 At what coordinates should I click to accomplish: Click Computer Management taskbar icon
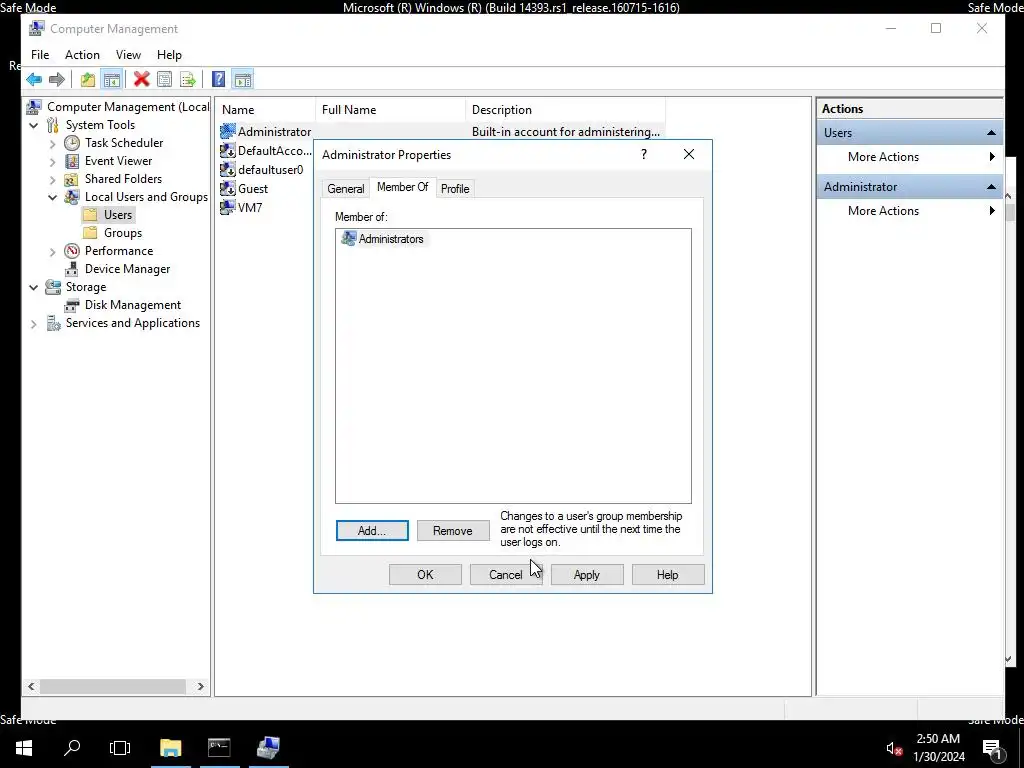(268, 747)
